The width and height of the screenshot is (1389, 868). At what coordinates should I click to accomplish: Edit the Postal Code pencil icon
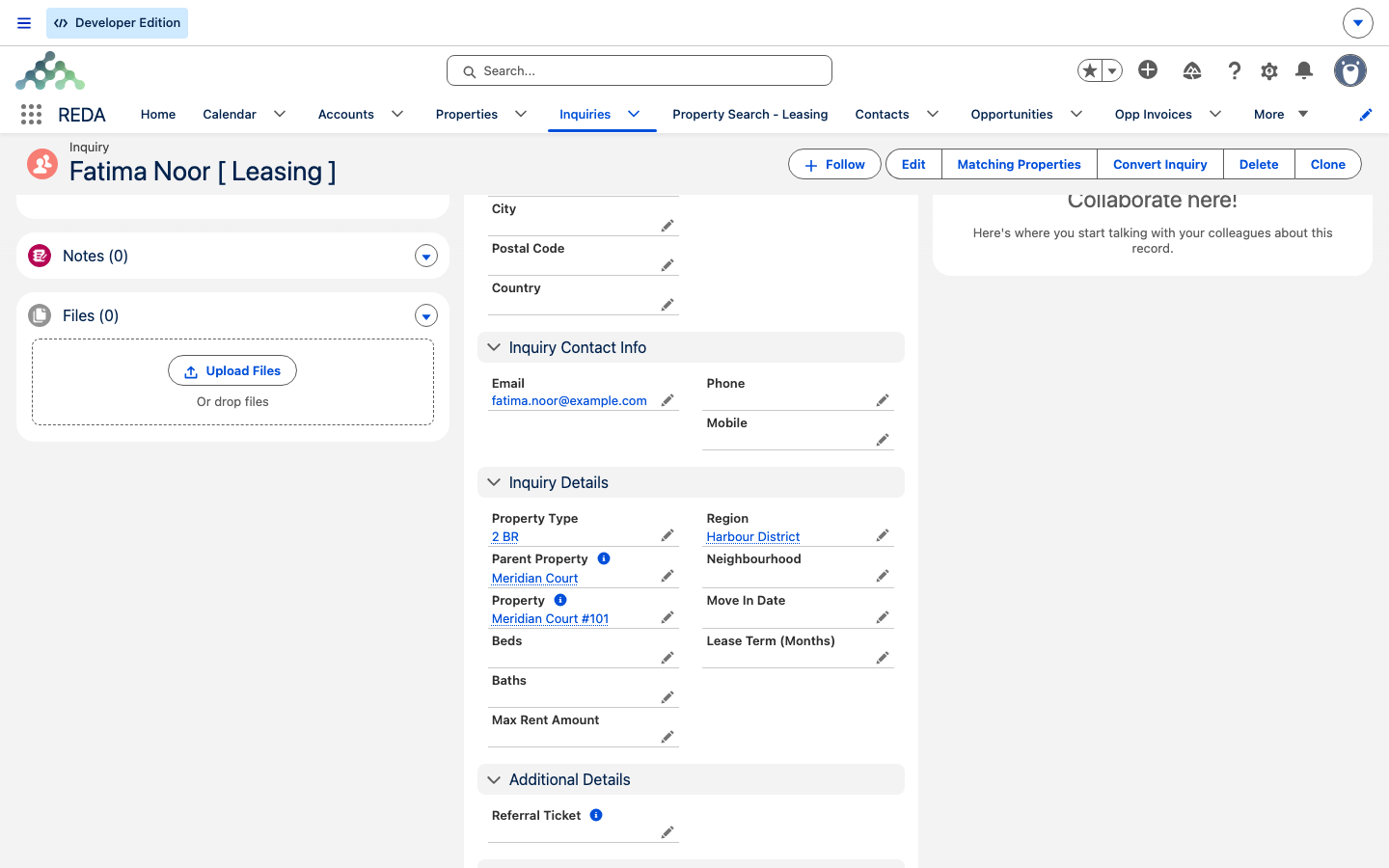pos(667,265)
